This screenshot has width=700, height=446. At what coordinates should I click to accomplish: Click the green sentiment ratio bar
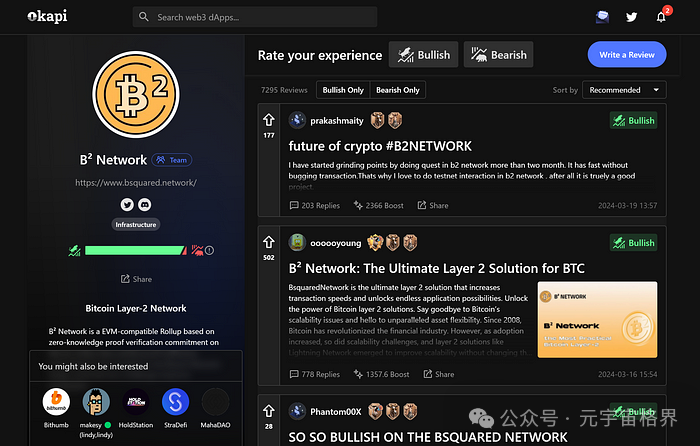pos(136,250)
